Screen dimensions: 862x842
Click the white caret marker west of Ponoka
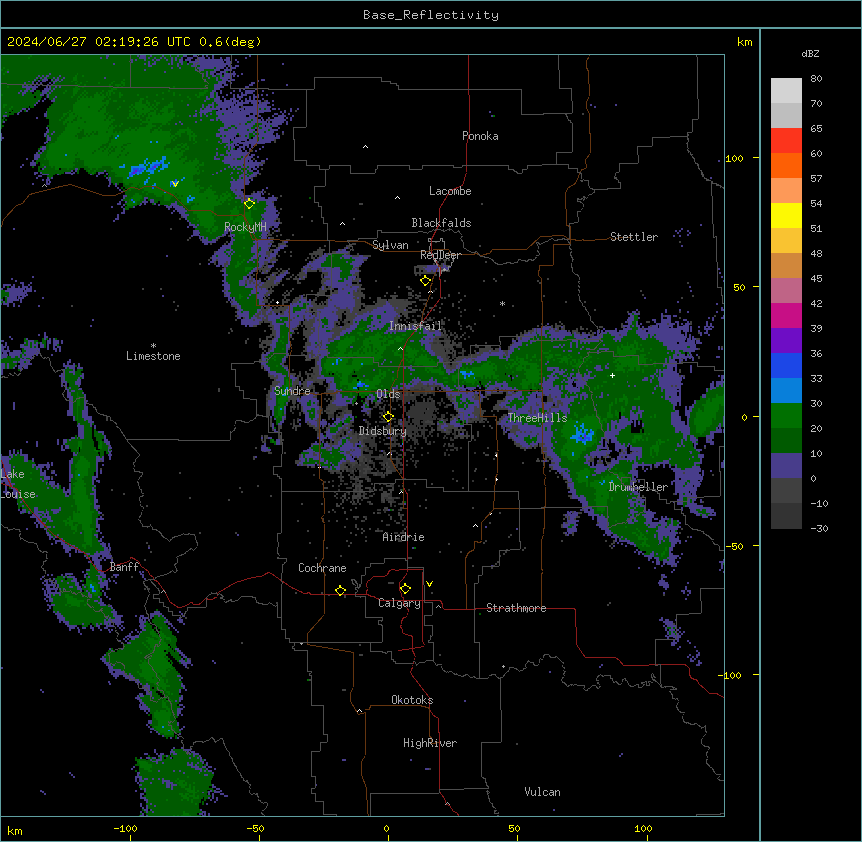(x=365, y=147)
